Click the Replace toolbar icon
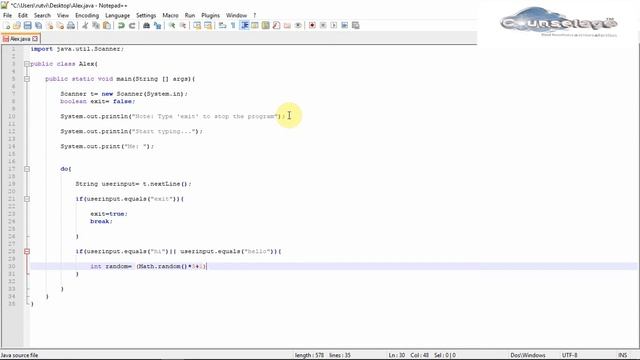The width and height of the screenshot is (640, 360). 158,25
